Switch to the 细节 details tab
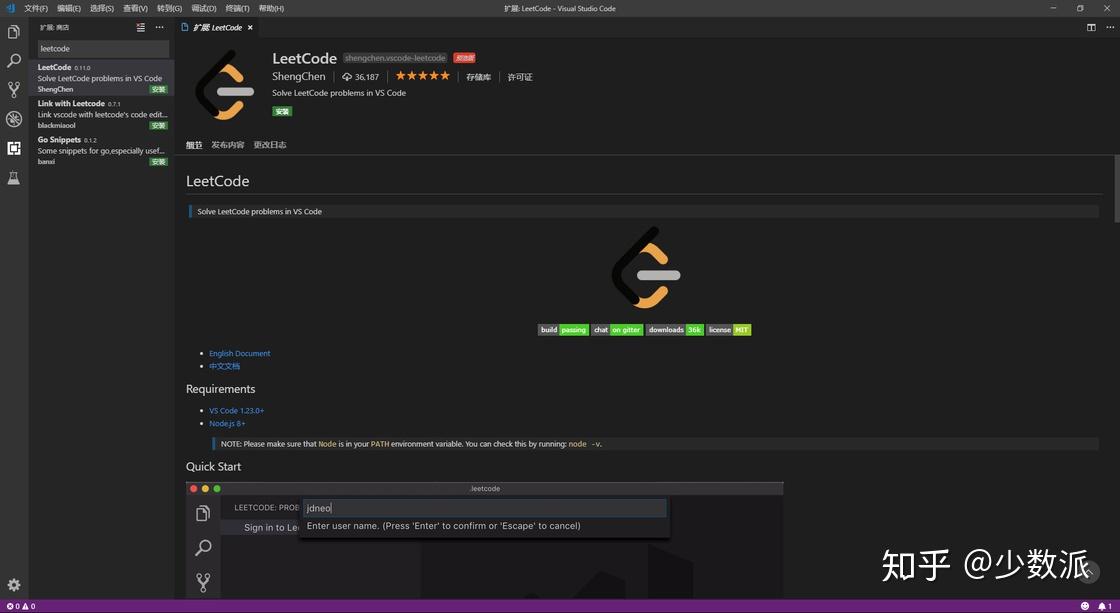 tap(194, 144)
